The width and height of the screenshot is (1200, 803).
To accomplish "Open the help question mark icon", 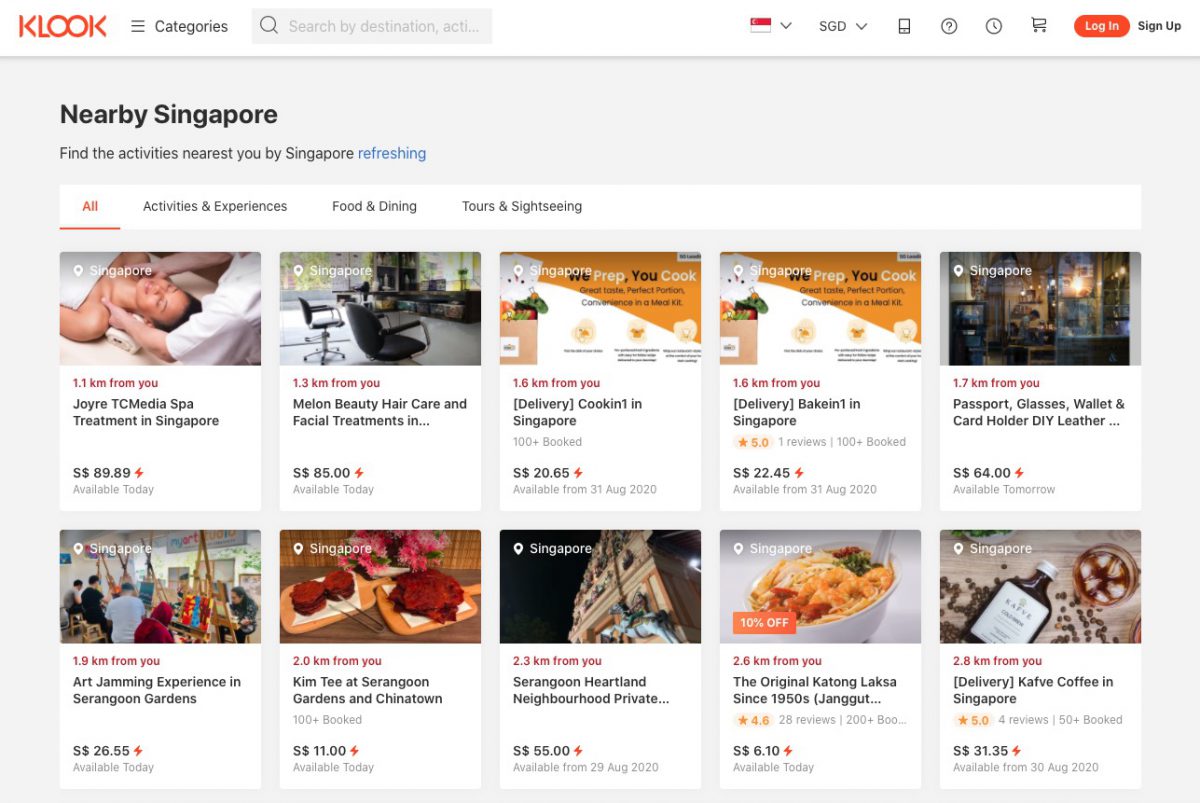I will 948,25.
